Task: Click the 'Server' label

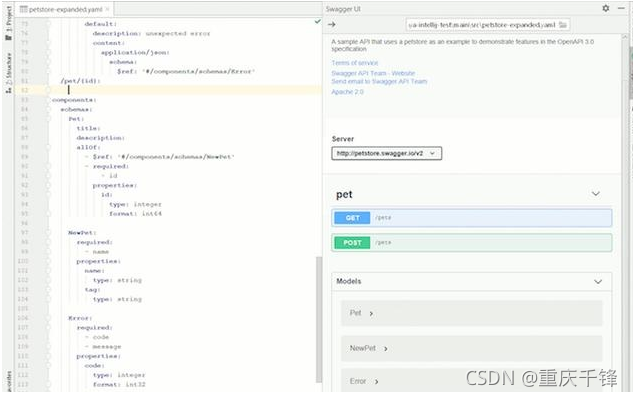Action: (x=343, y=139)
